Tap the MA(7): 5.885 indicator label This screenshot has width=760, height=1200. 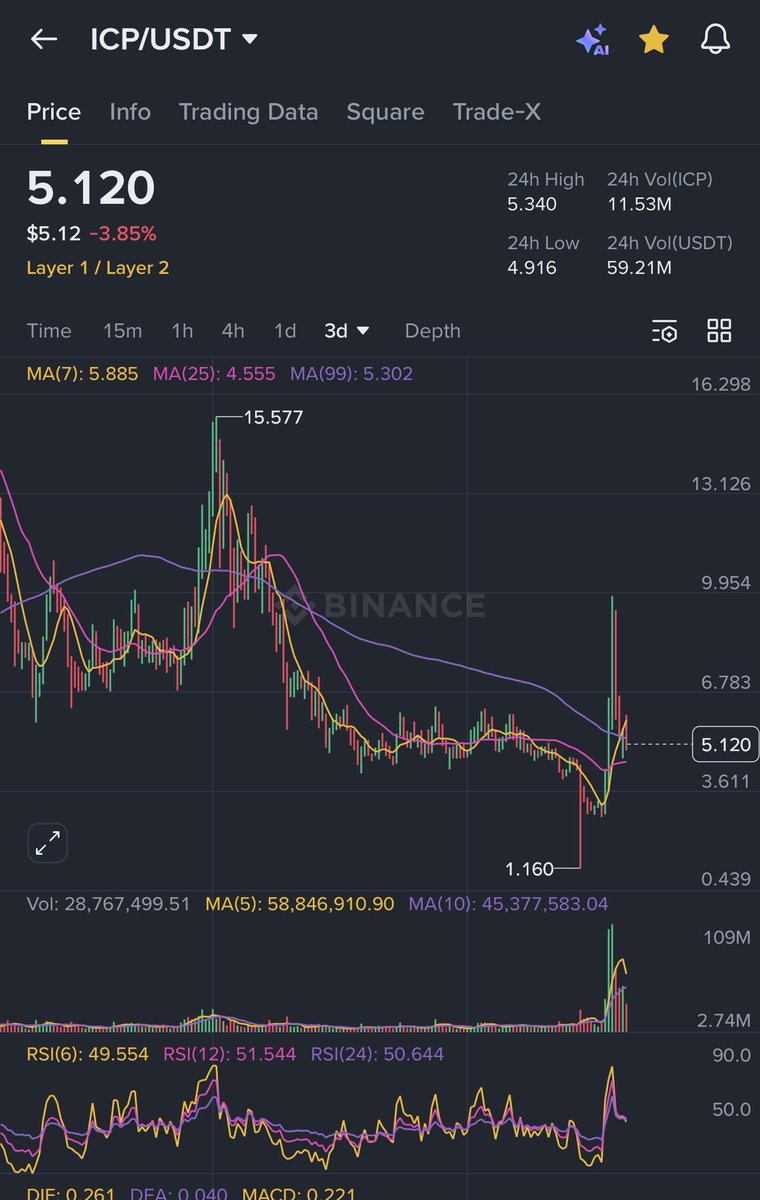[x=83, y=374]
